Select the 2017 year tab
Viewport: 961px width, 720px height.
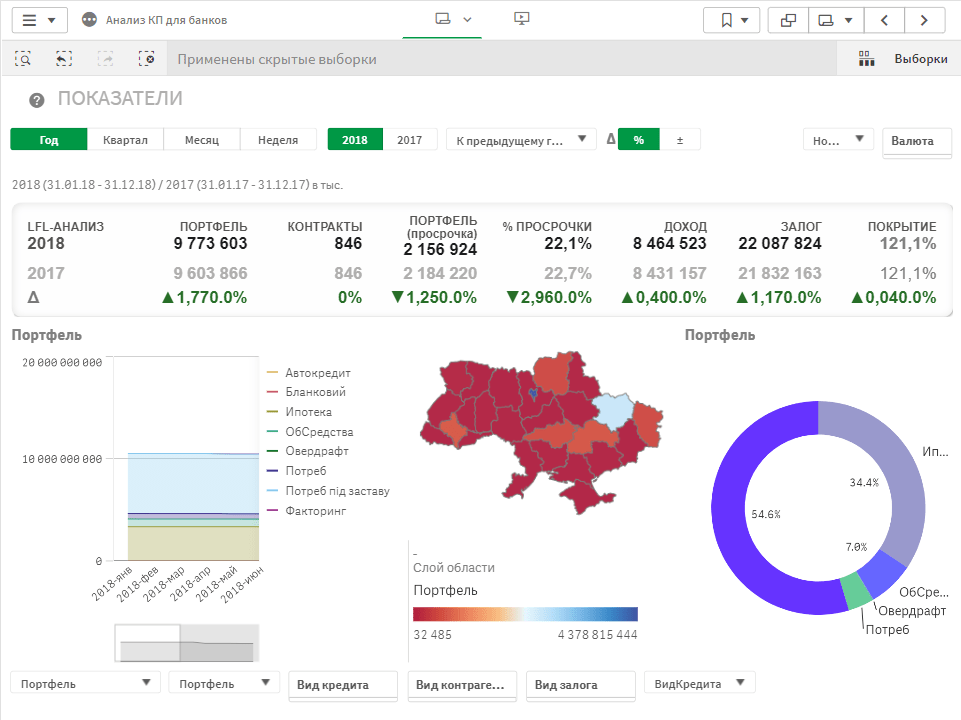pyautogui.click(x=409, y=140)
